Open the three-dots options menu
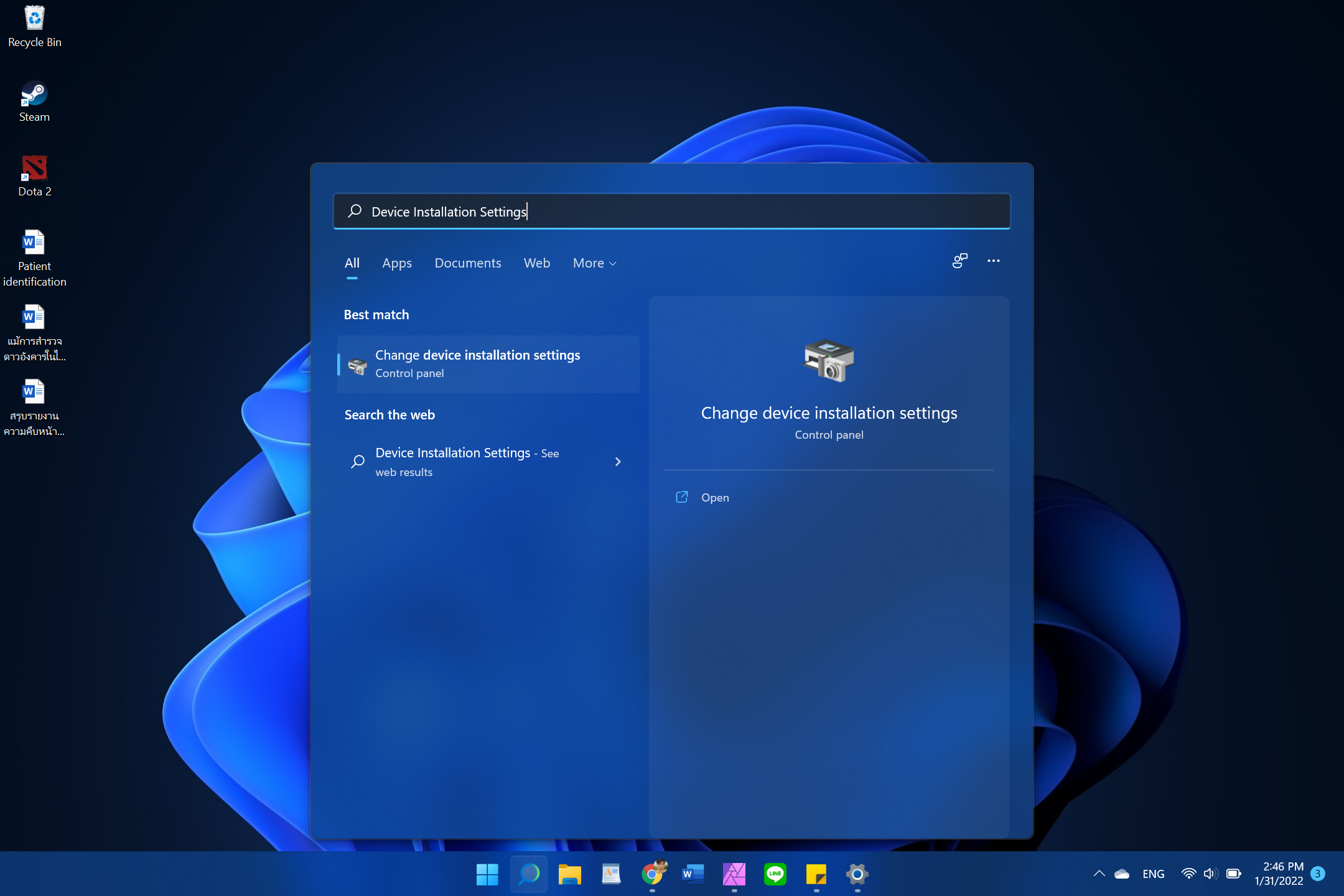 [993, 261]
